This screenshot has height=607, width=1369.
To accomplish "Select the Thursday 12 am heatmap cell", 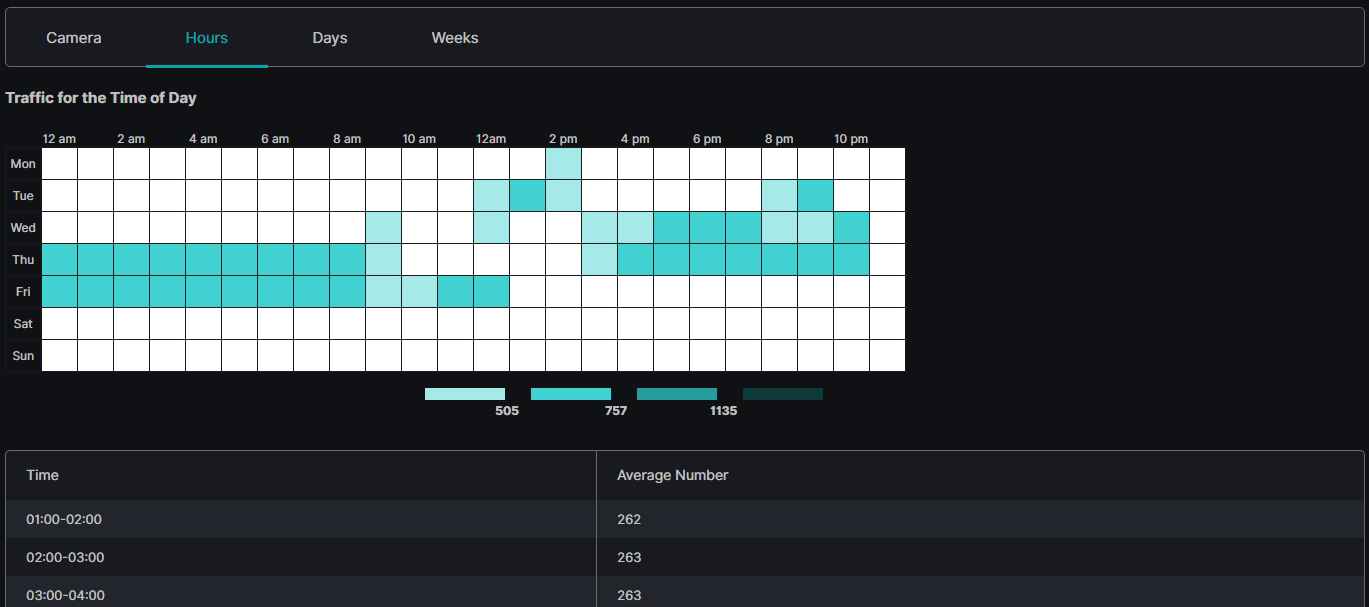I will [60, 260].
